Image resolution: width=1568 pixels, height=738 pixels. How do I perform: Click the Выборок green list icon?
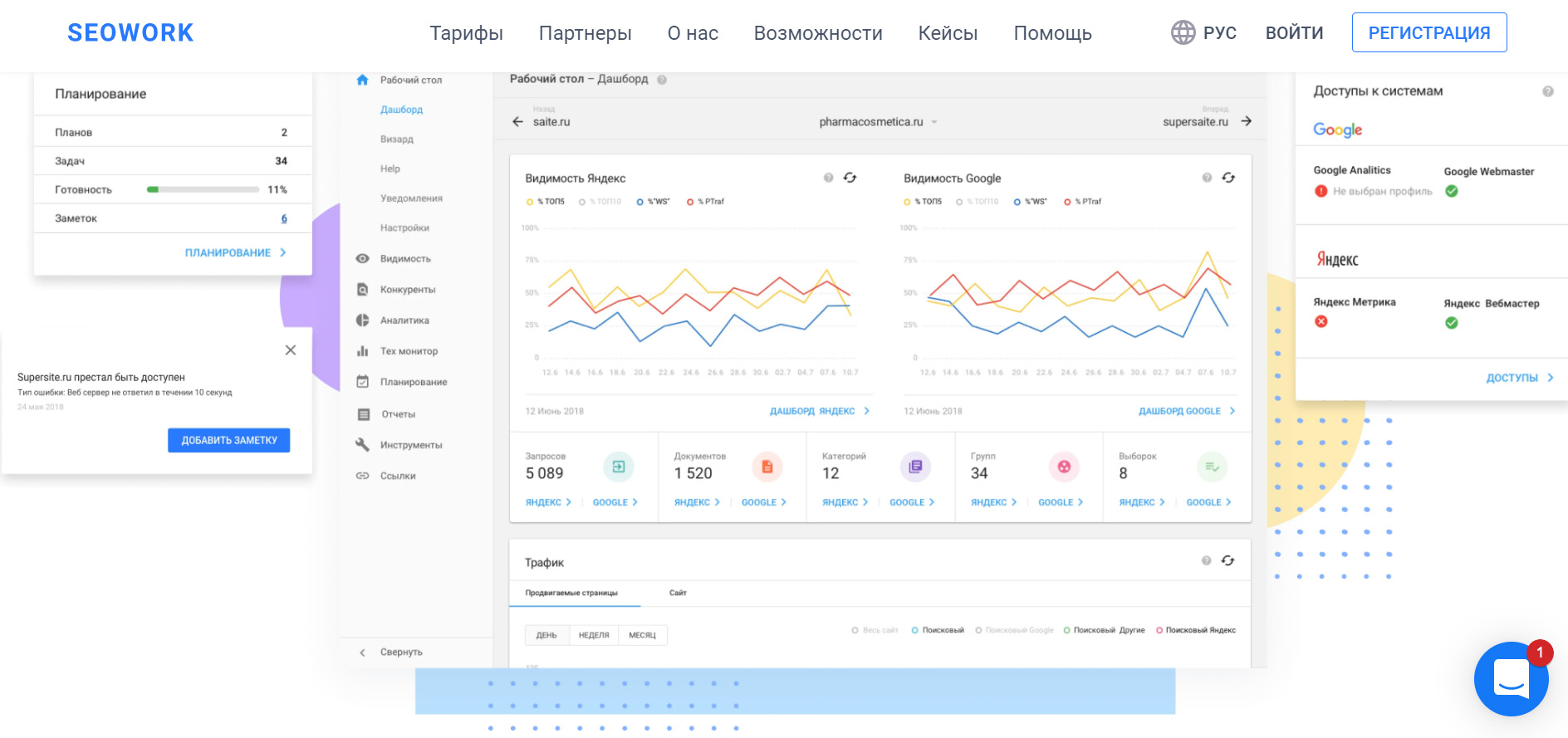[1213, 467]
